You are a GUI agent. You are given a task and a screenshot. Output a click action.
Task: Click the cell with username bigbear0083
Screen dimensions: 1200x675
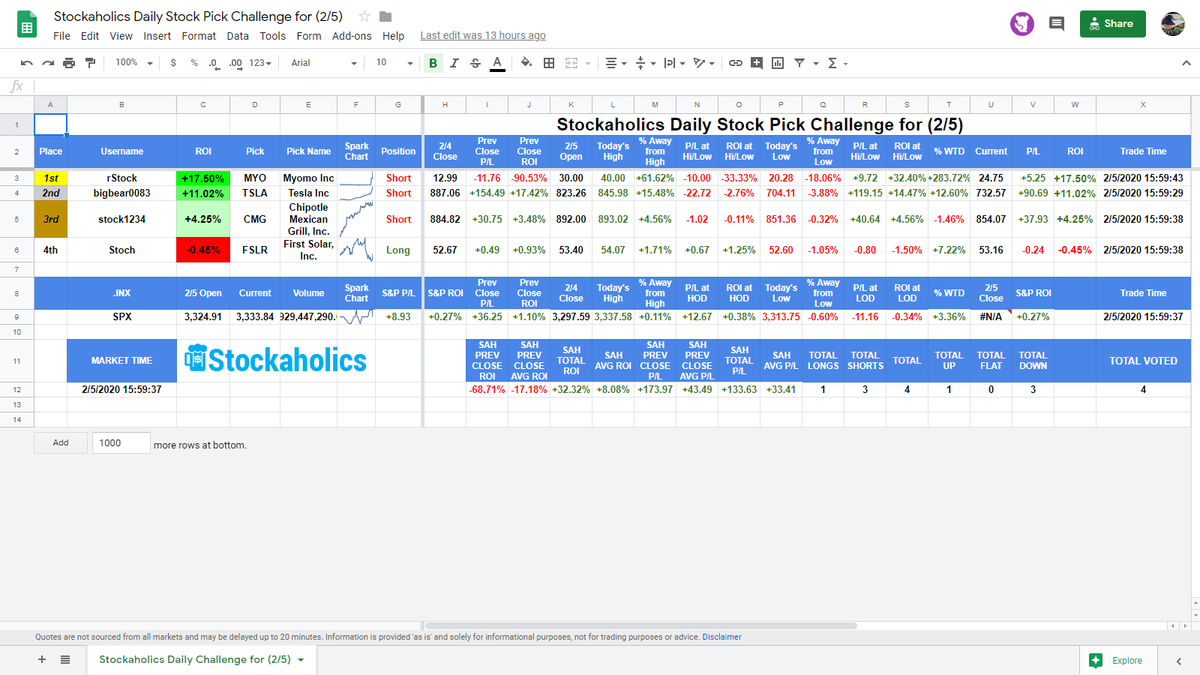point(122,193)
